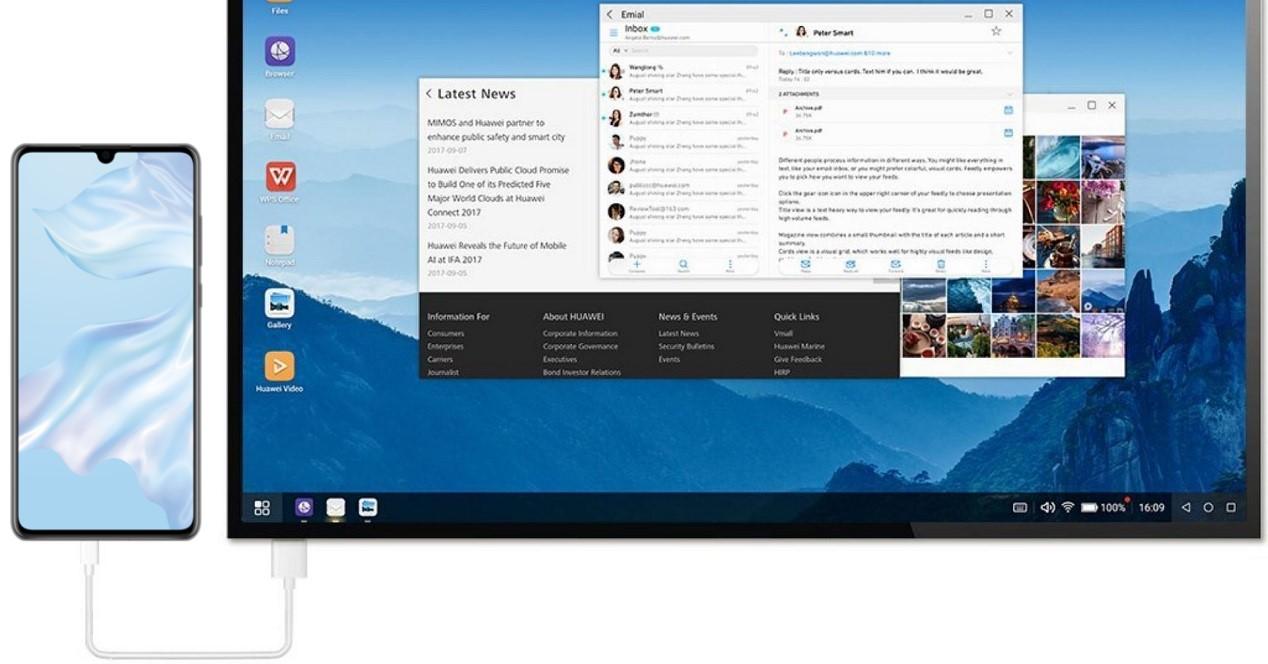
Task: Open the Wanglong message in inbox
Action: [681, 70]
